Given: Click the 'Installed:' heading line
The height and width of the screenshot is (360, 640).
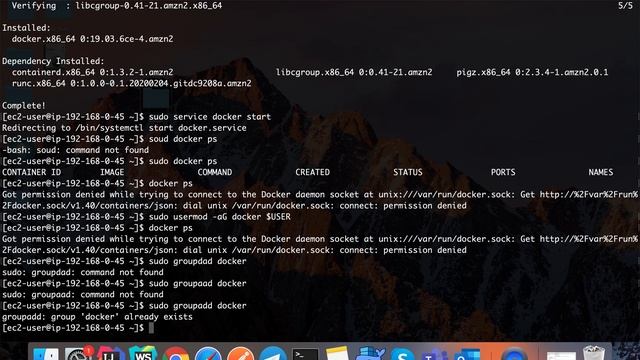Looking at the screenshot, I should point(26,28).
